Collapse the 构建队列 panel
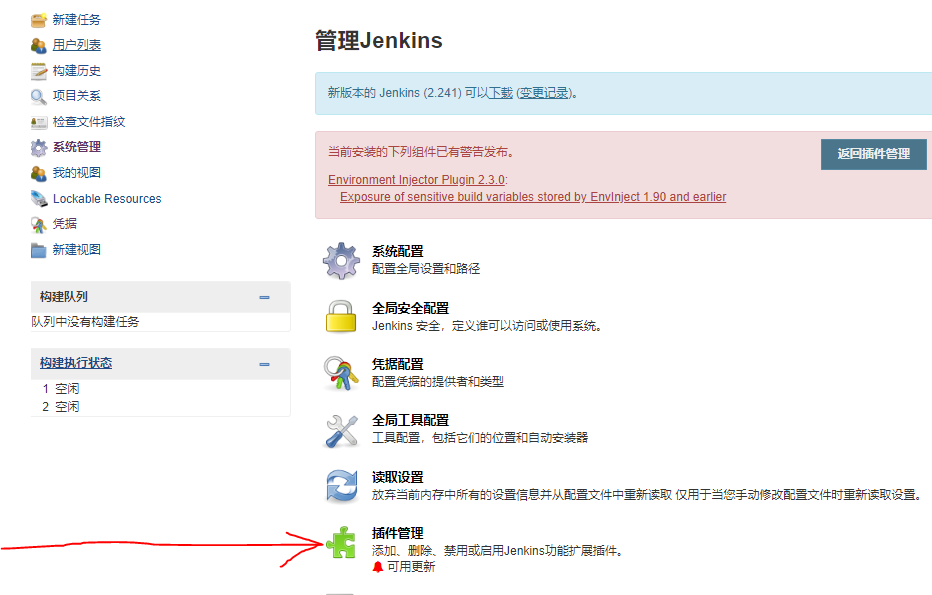This screenshot has height=595, width=932. click(x=264, y=296)
